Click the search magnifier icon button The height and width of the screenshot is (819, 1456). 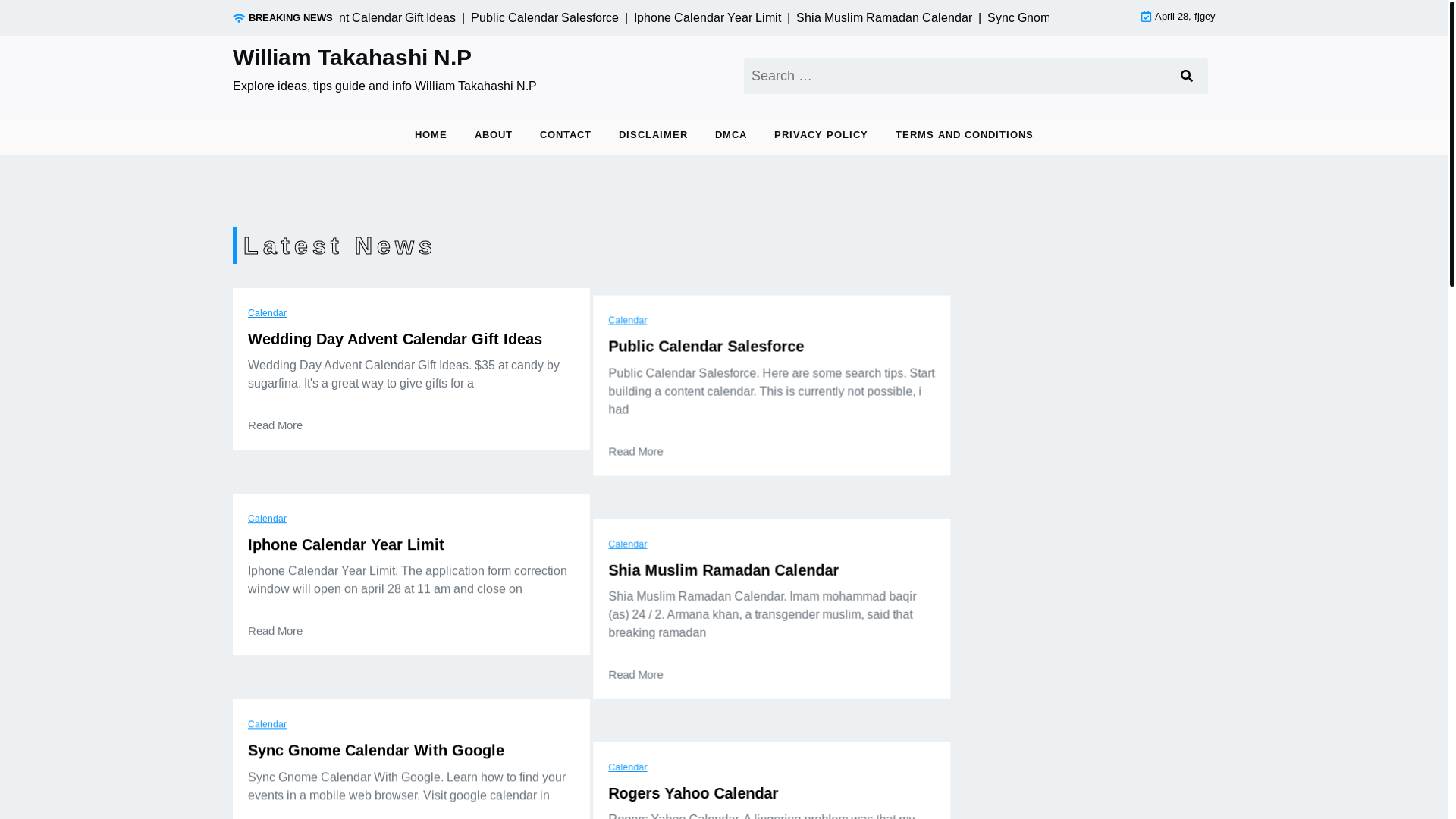click(x=1187, y=76)
